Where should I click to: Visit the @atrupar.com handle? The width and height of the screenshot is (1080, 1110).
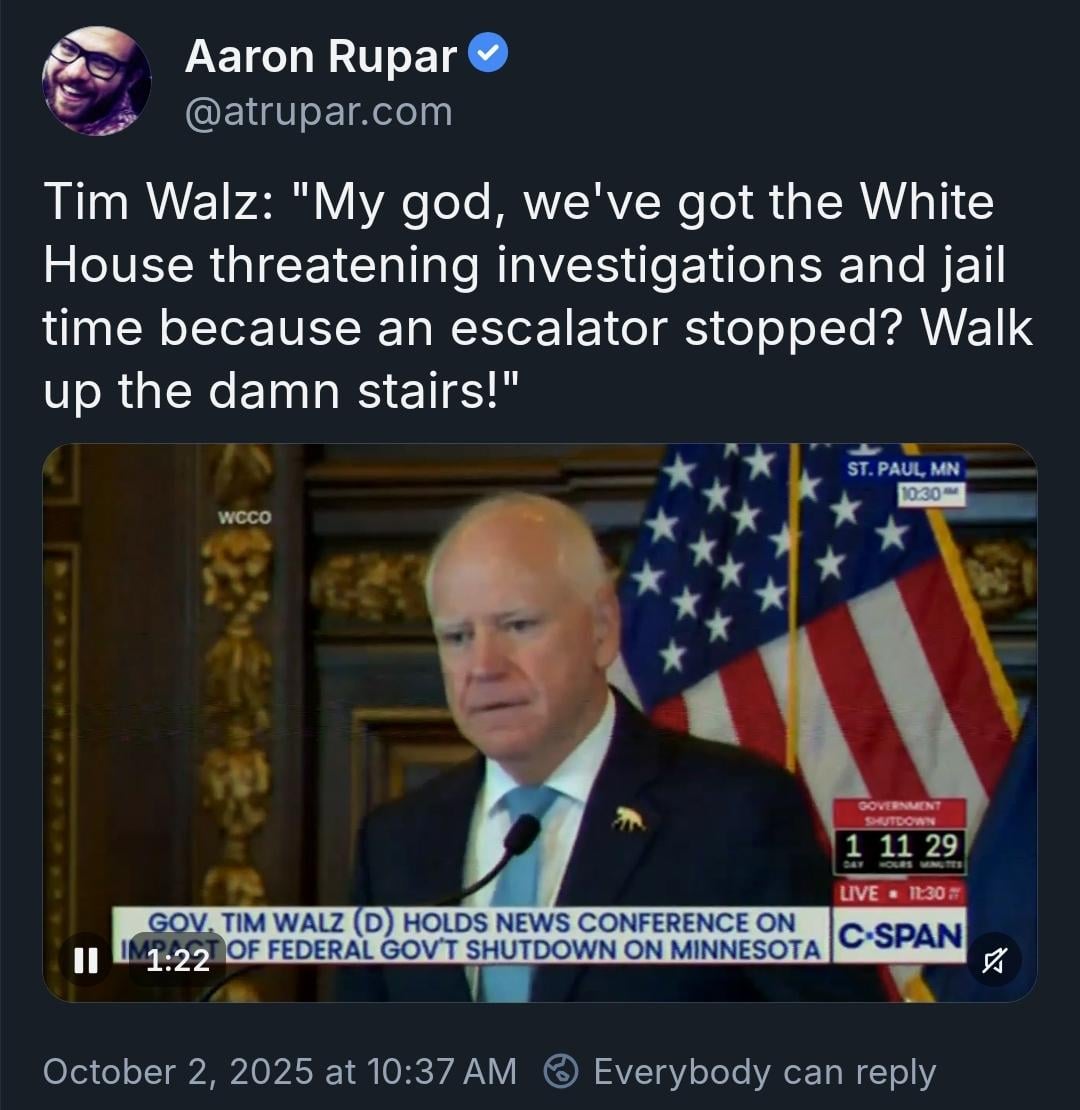(318, 112)
